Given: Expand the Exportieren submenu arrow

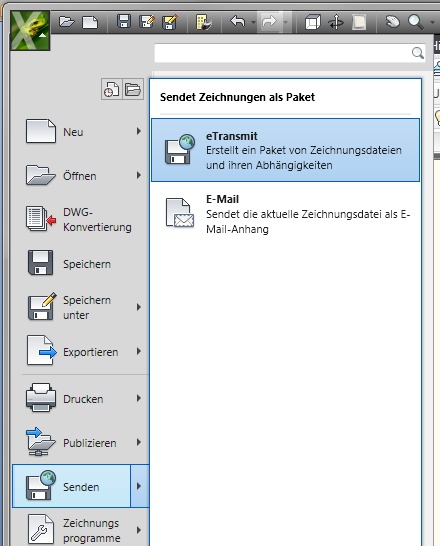Looking at the screenshot, I should 139,351.
